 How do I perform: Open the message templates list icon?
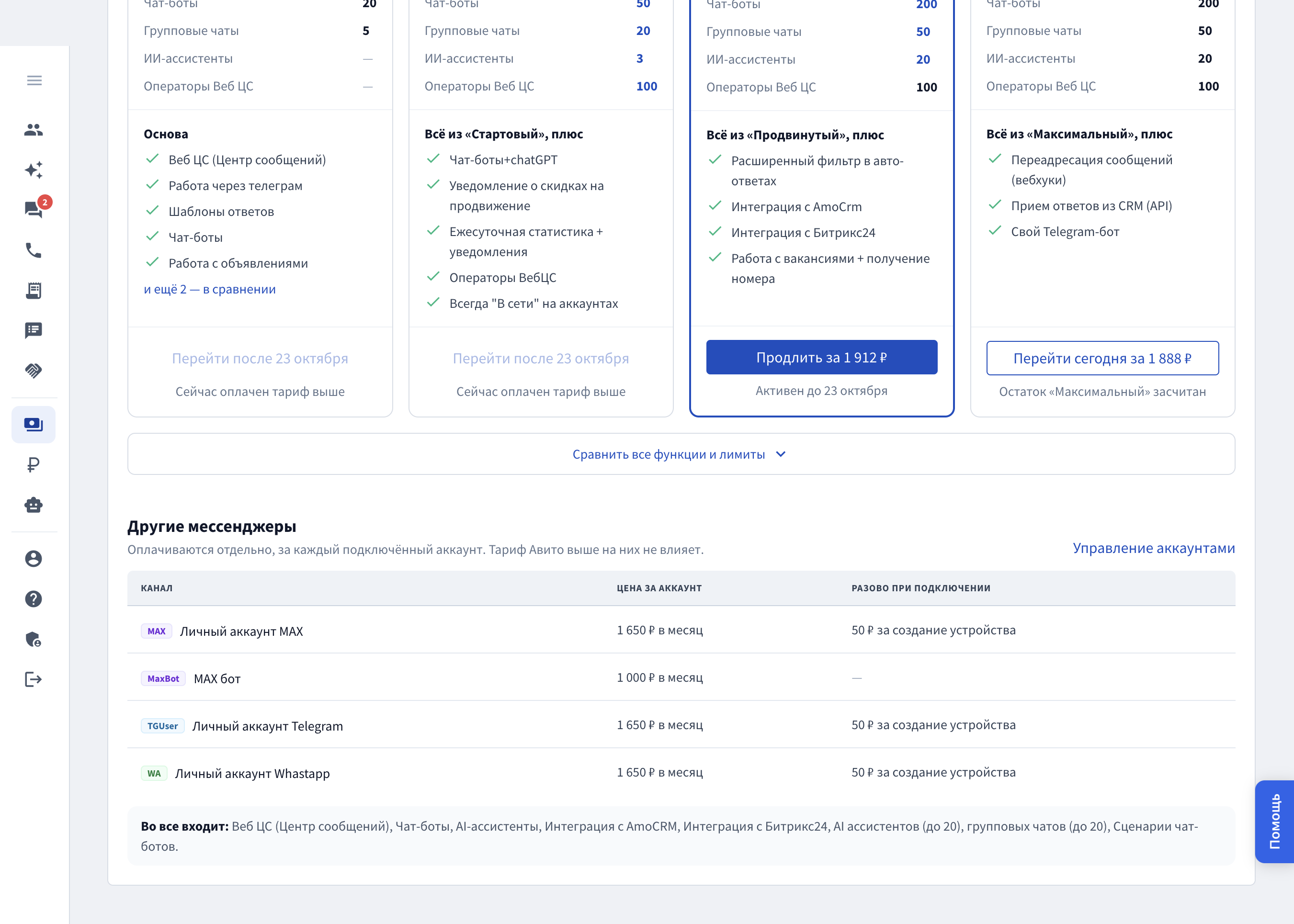[x=34, y=330]
